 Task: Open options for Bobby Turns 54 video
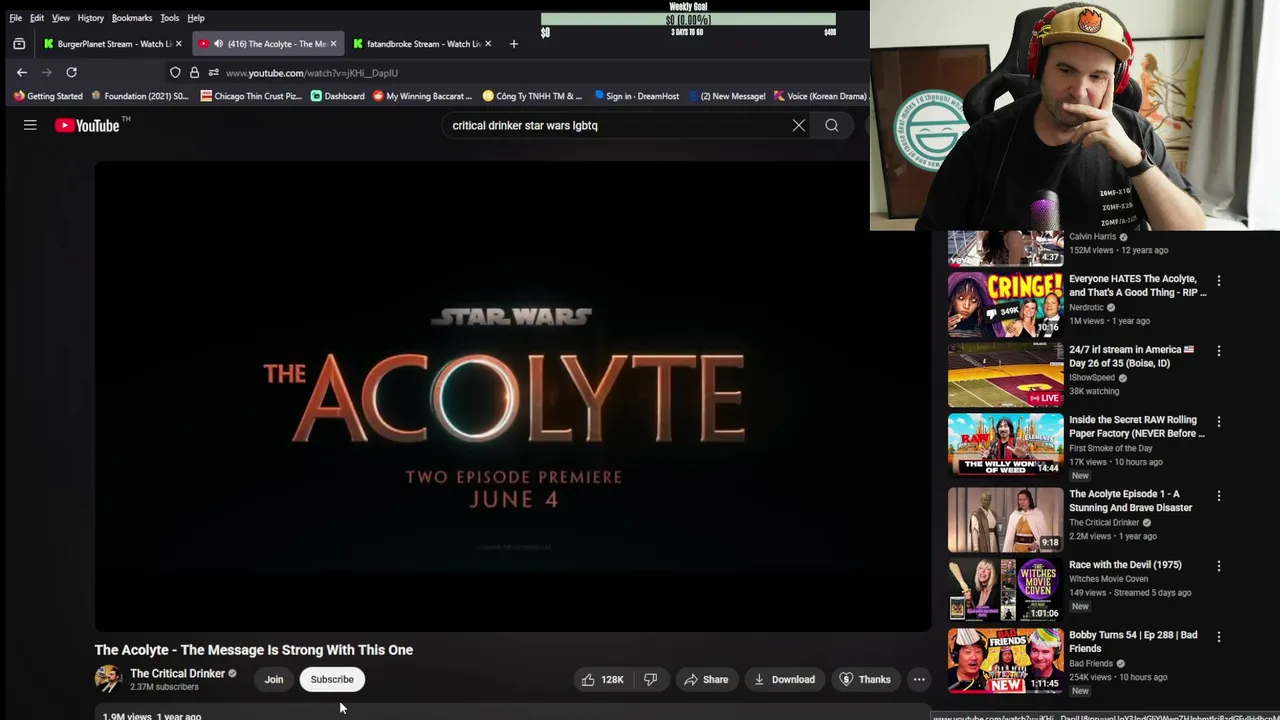pos(1218,636)
